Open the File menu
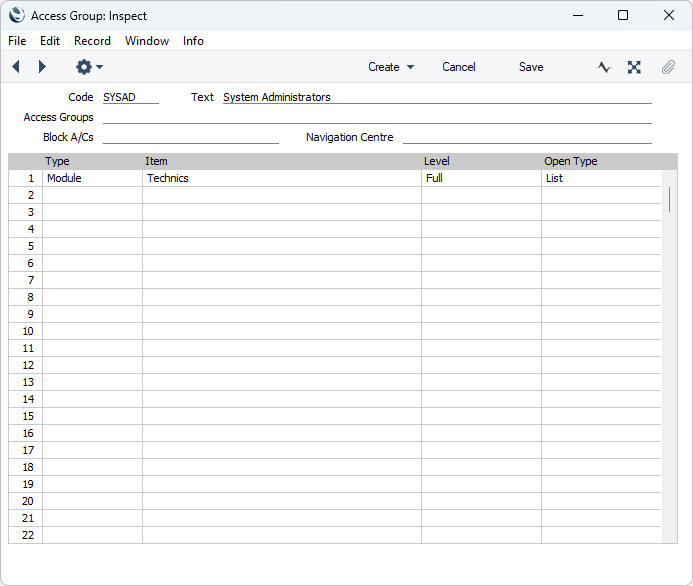 point(17,41)
